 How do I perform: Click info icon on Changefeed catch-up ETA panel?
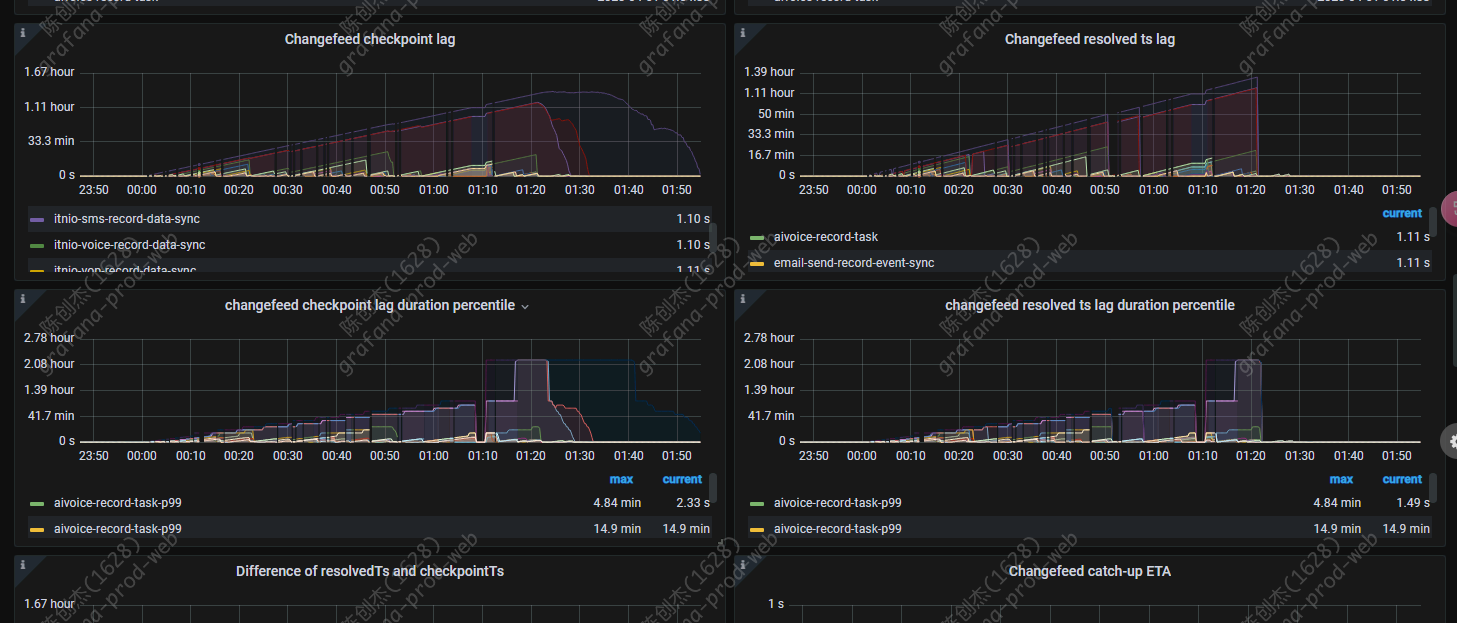(x=742, y=565)
